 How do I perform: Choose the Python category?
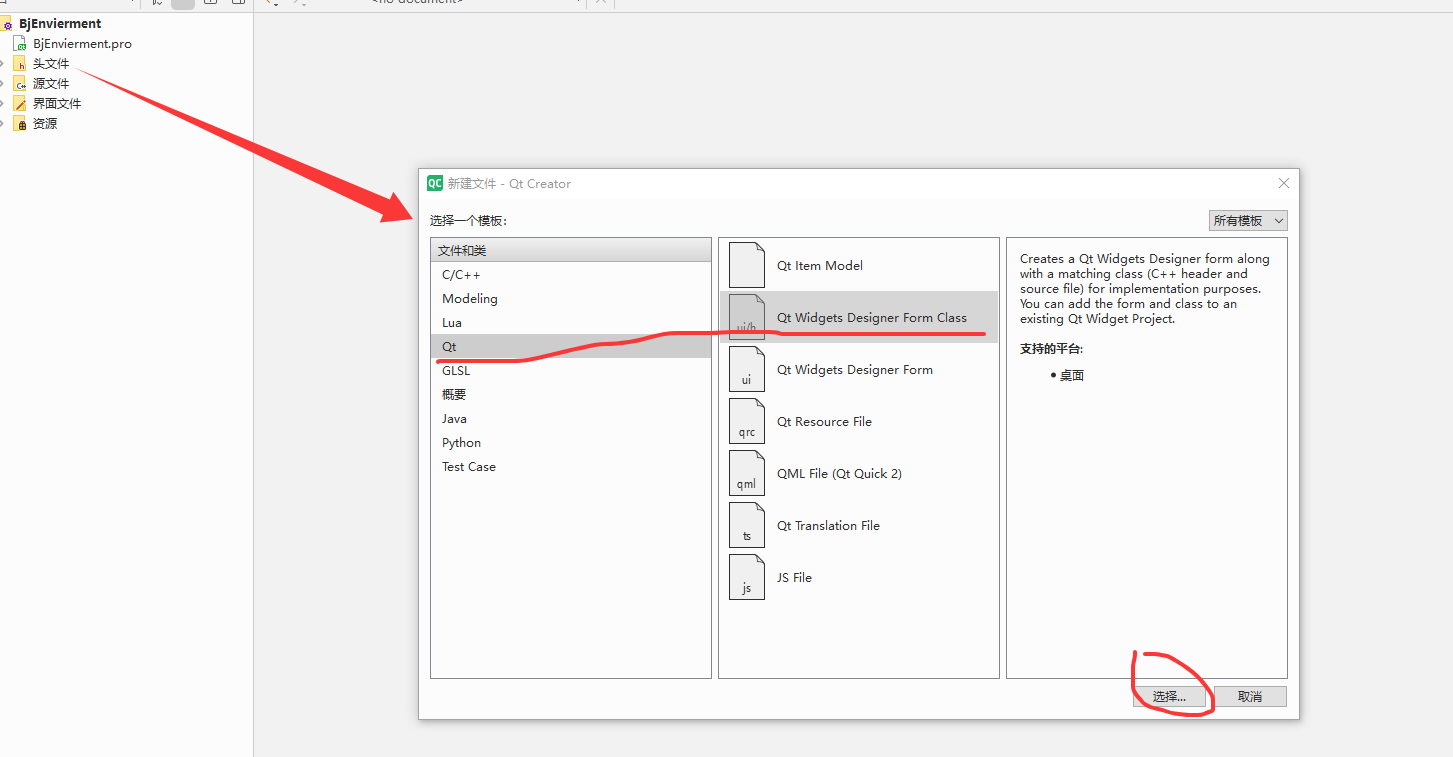pyautogui.click(x=571, y=442)
